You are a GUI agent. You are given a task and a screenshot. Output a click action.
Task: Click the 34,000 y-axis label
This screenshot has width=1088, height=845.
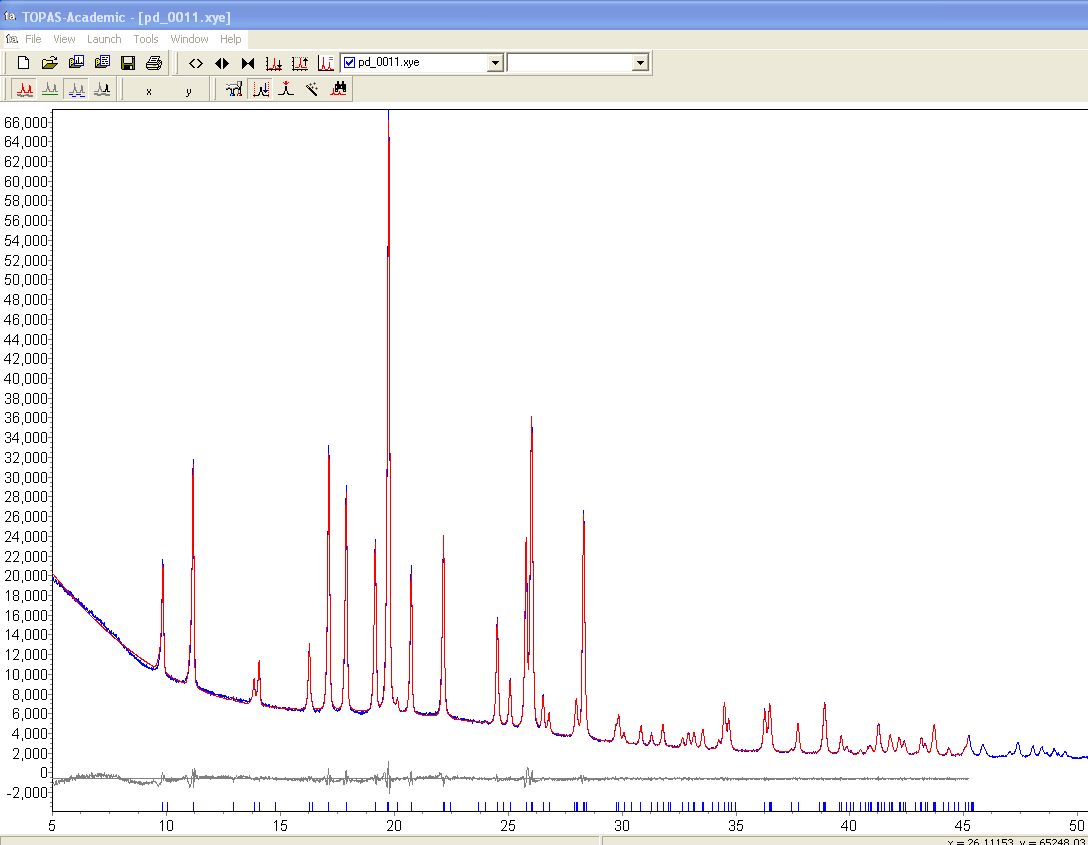(x=26, y=438)
